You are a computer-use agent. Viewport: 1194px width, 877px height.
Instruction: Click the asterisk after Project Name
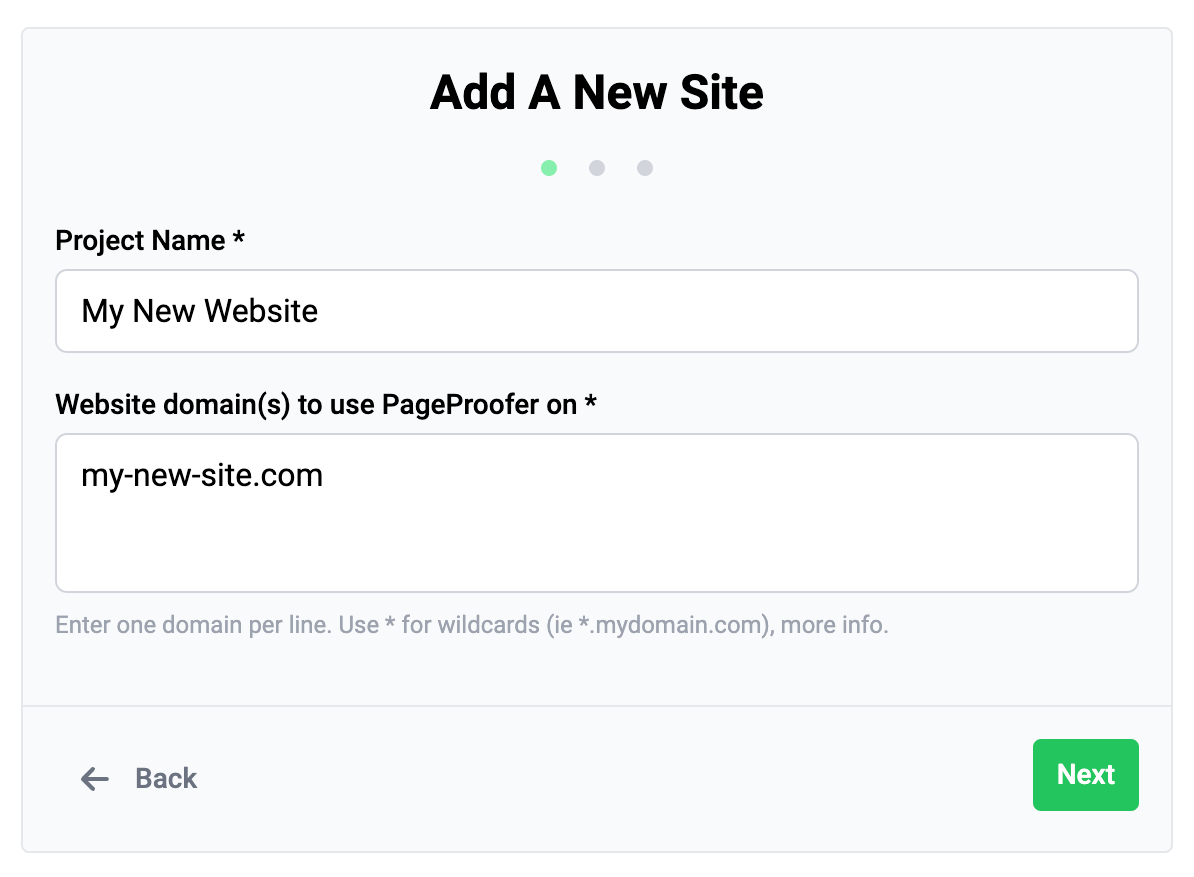click(x=238, y=241)
